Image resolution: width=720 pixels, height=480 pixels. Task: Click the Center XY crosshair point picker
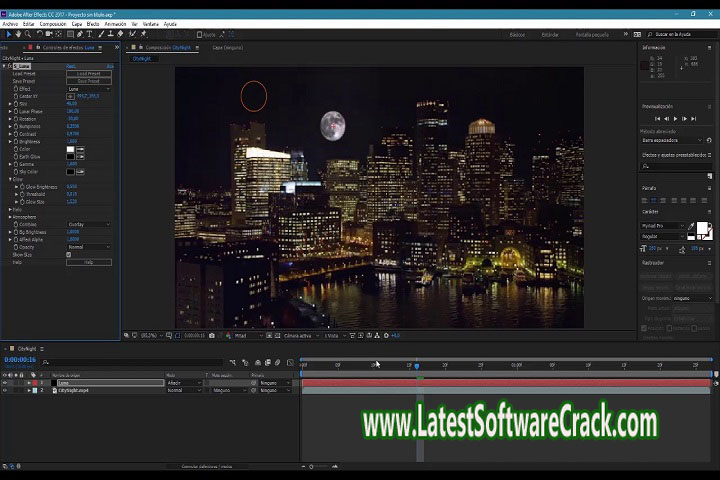(x=70, y=96)
